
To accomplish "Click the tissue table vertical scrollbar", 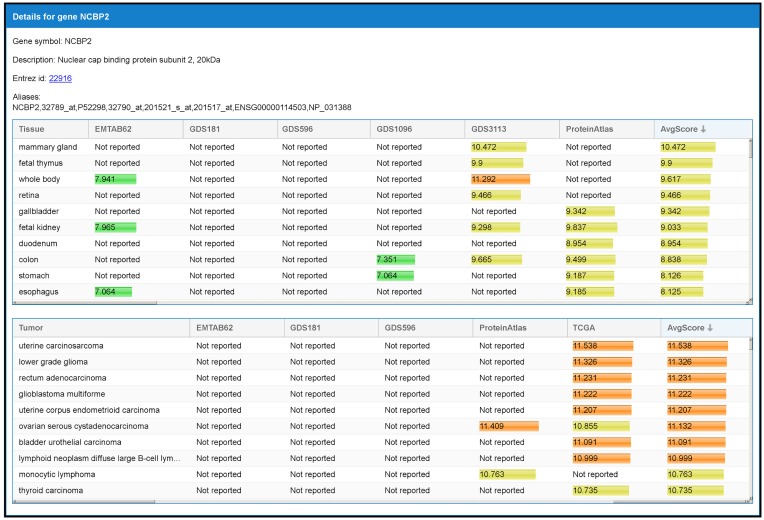I will 750,149.
